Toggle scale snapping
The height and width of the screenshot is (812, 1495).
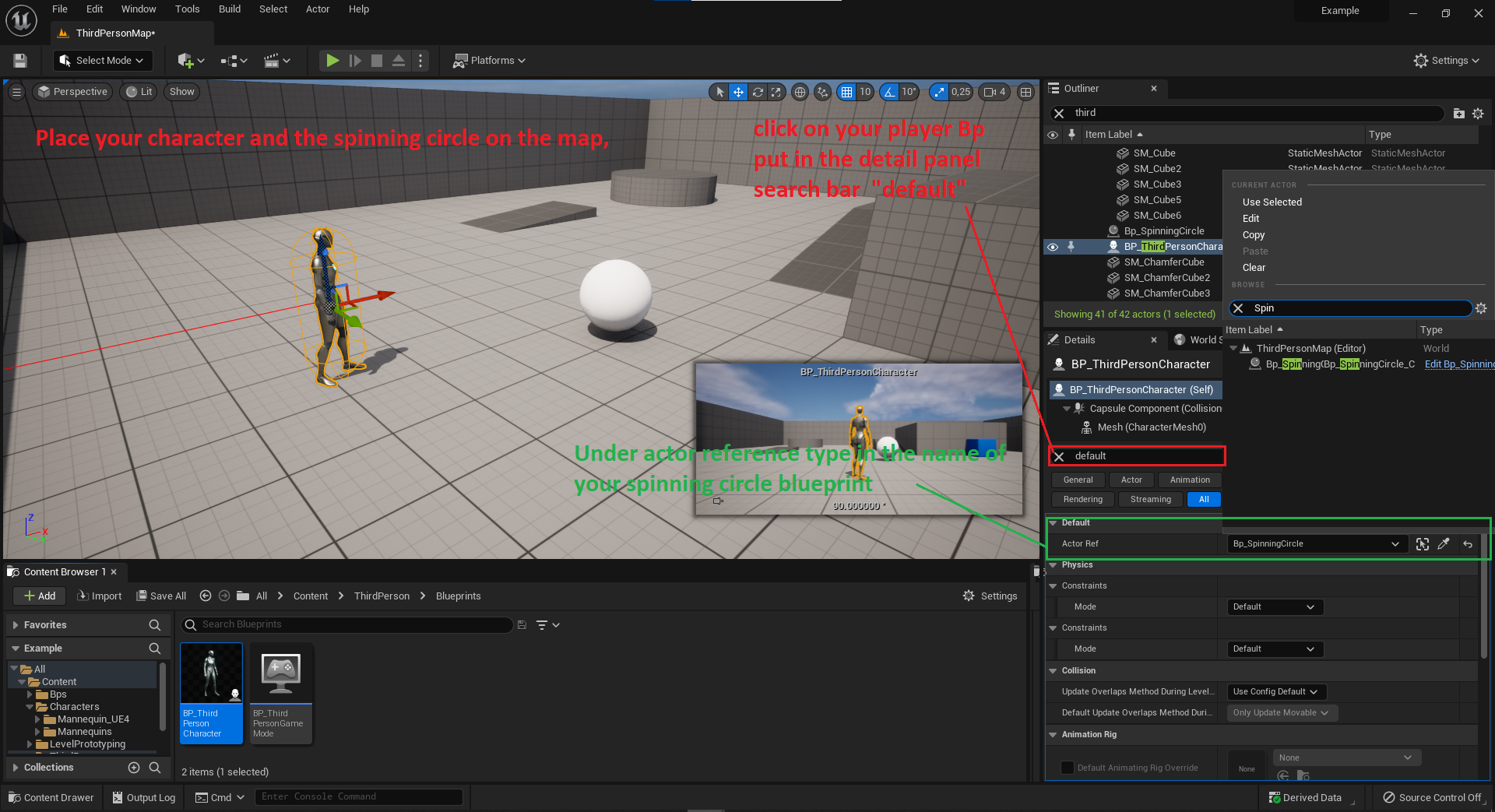click(x=939, y=92)
